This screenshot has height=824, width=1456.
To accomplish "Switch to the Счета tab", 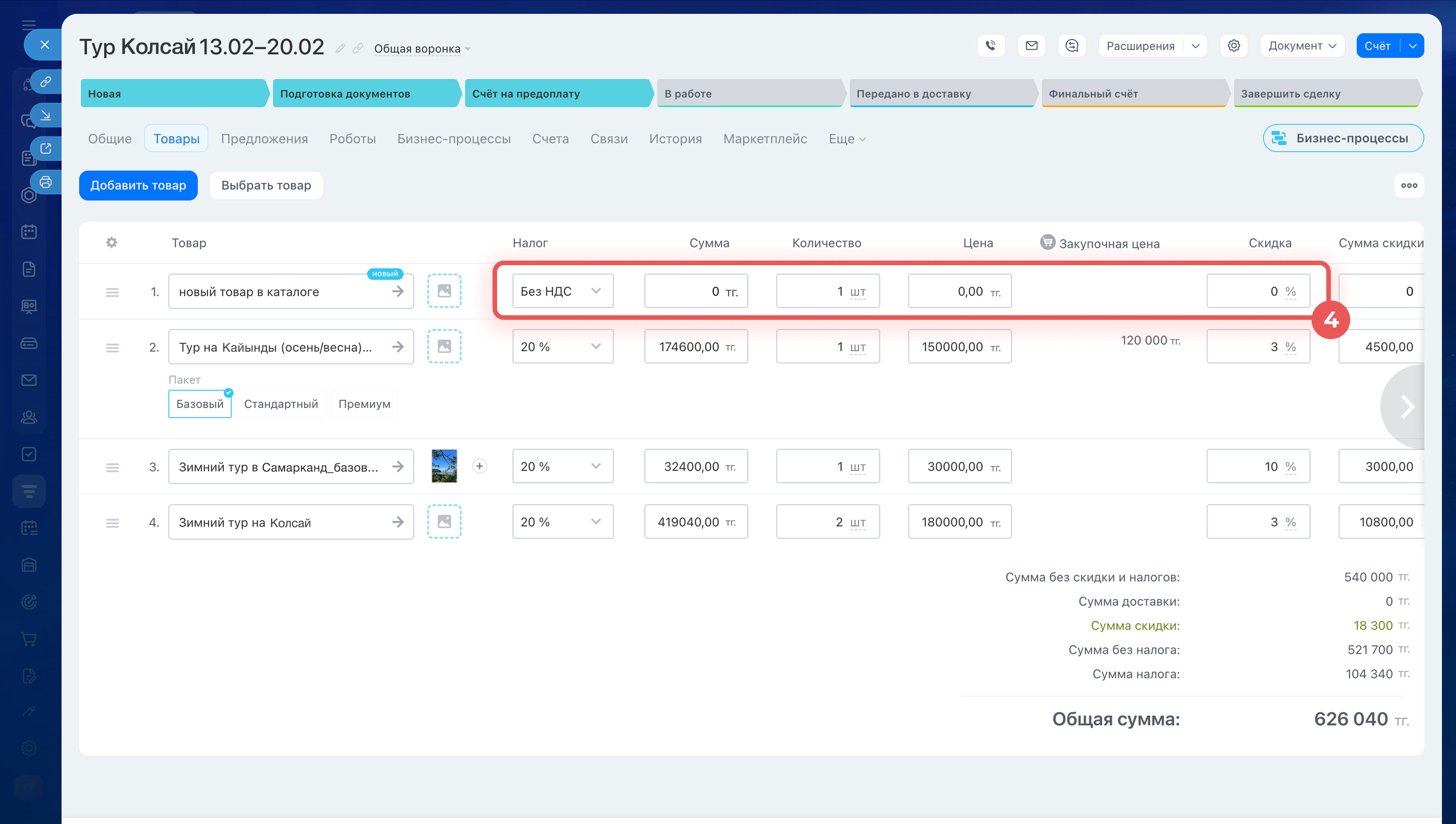I will point(550,138).
